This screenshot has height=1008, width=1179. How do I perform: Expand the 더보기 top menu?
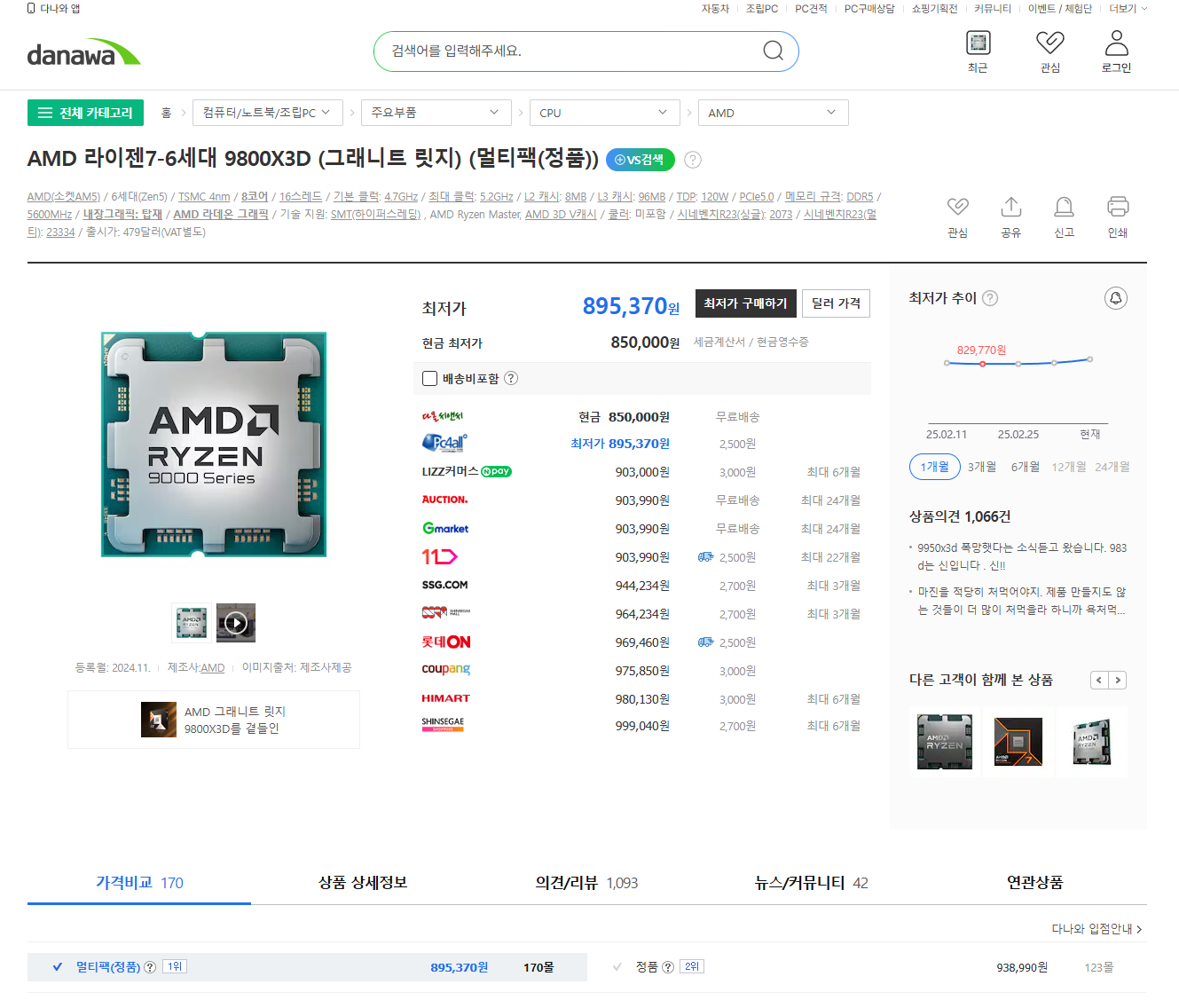tap(1128, 9)
